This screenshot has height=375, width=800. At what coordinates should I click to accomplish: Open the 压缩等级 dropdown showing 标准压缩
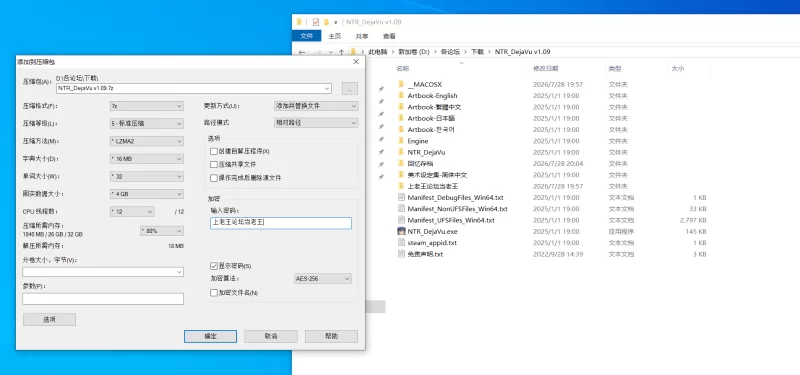tap(146, 123)
